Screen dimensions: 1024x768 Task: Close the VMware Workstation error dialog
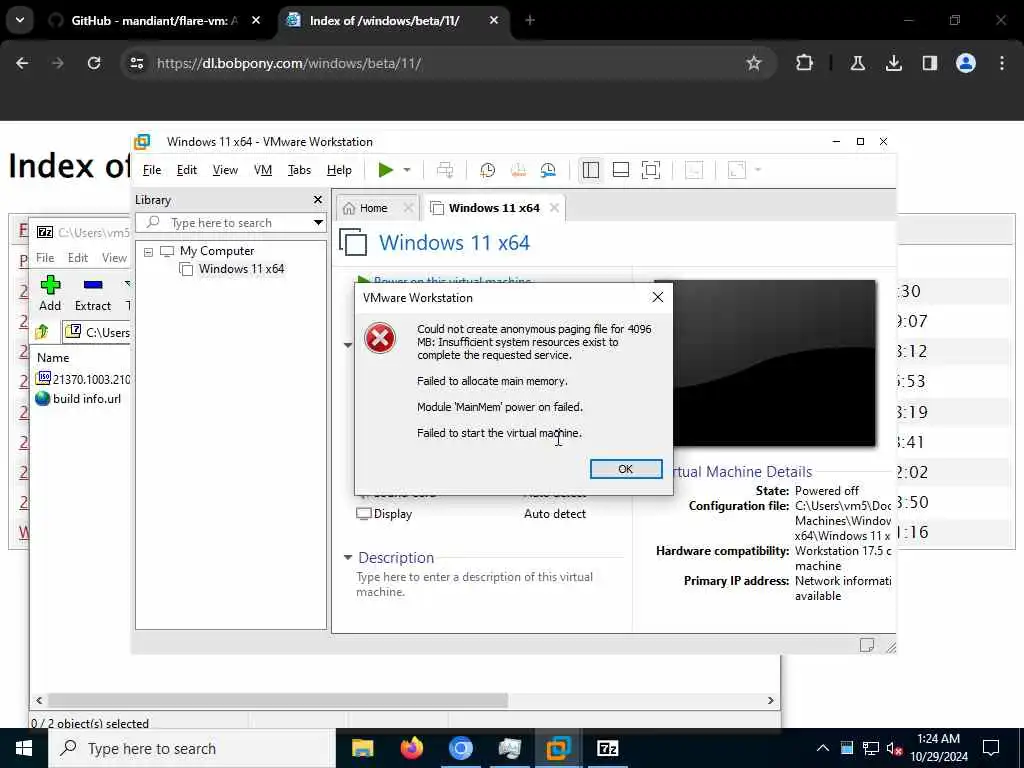(658, 297)
